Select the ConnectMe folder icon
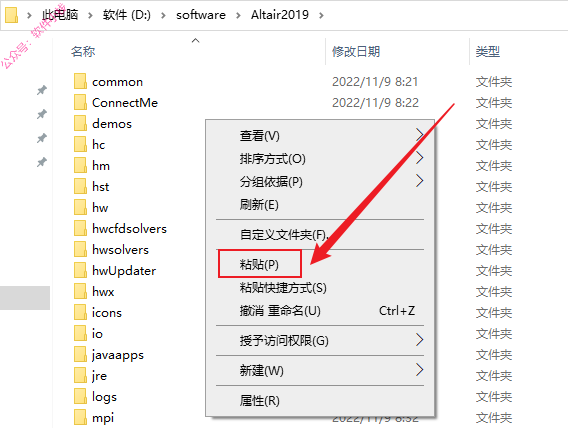The width and height of the screenshot is (568, 428). (x=80, y=102)
